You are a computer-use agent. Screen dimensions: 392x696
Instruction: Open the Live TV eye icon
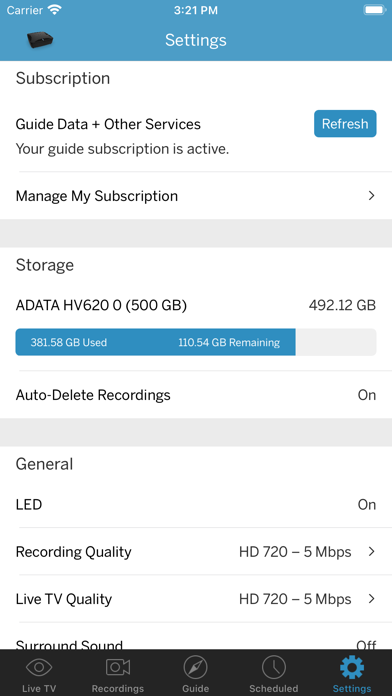(39, 667)
